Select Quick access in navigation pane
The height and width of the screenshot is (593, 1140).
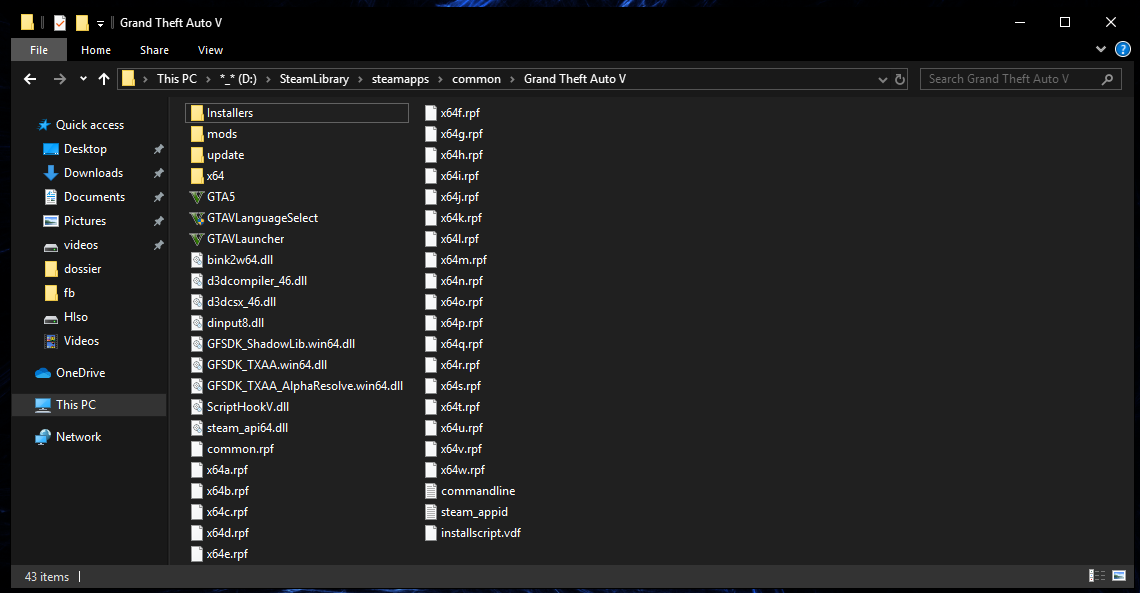pos(89,125)
